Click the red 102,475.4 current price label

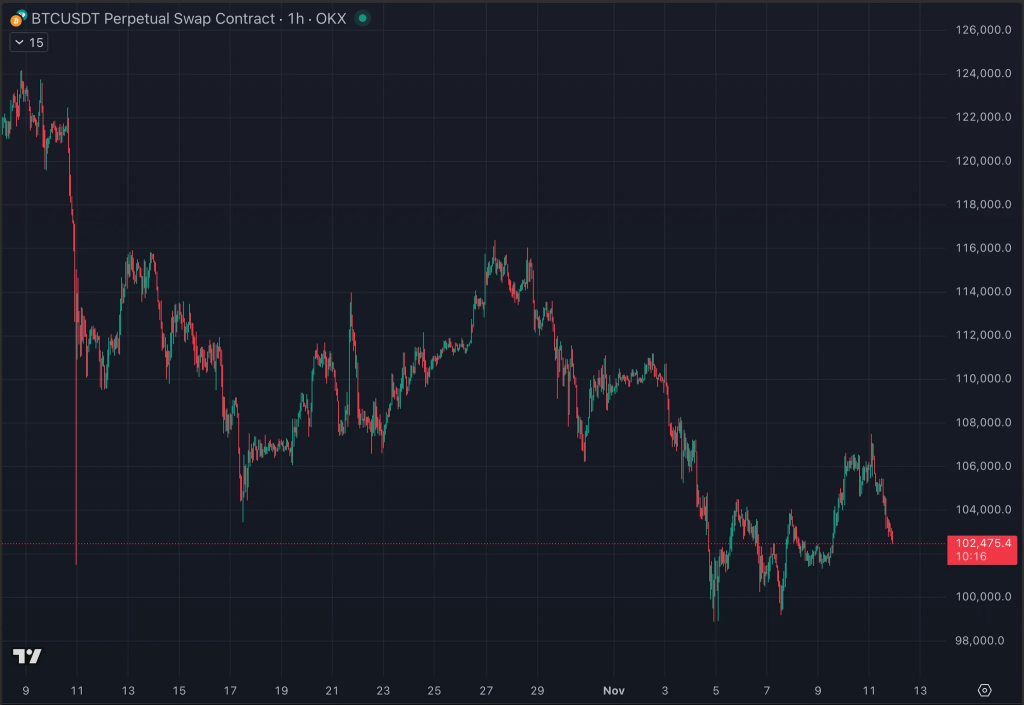tap(981, 543)
